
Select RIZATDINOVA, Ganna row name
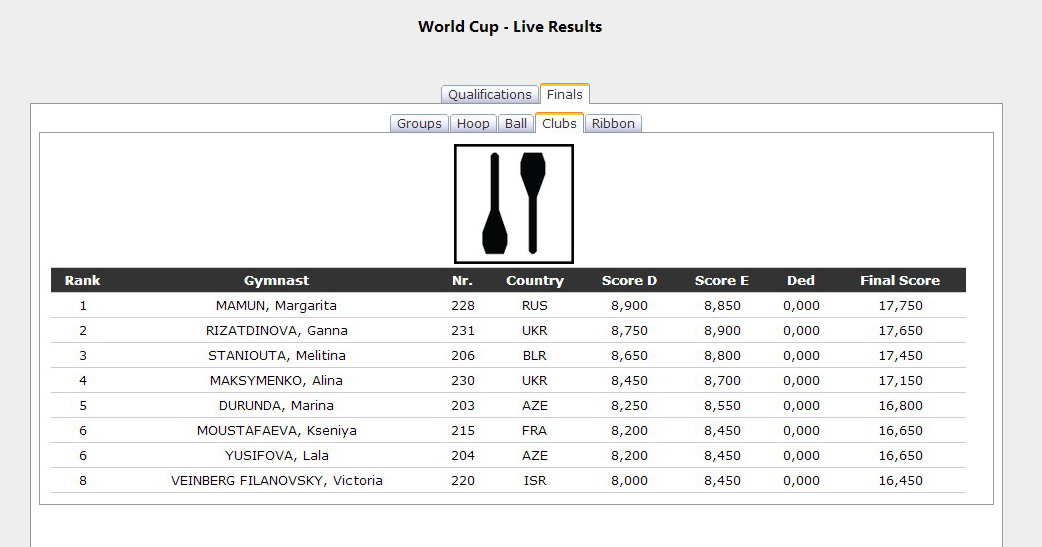(x=276, y=331)
